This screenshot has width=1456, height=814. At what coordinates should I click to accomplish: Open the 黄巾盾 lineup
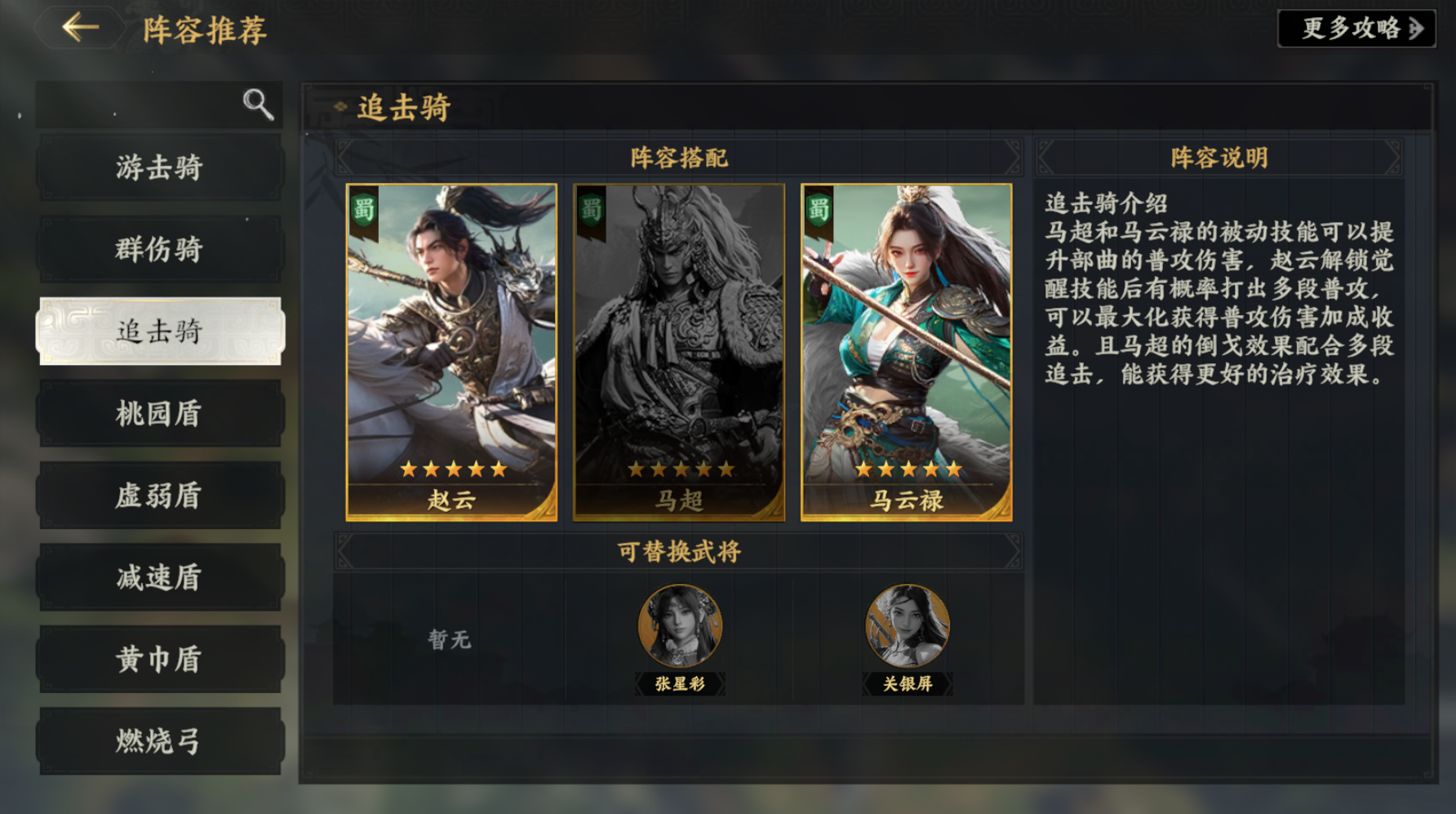[x=160, y=659]
